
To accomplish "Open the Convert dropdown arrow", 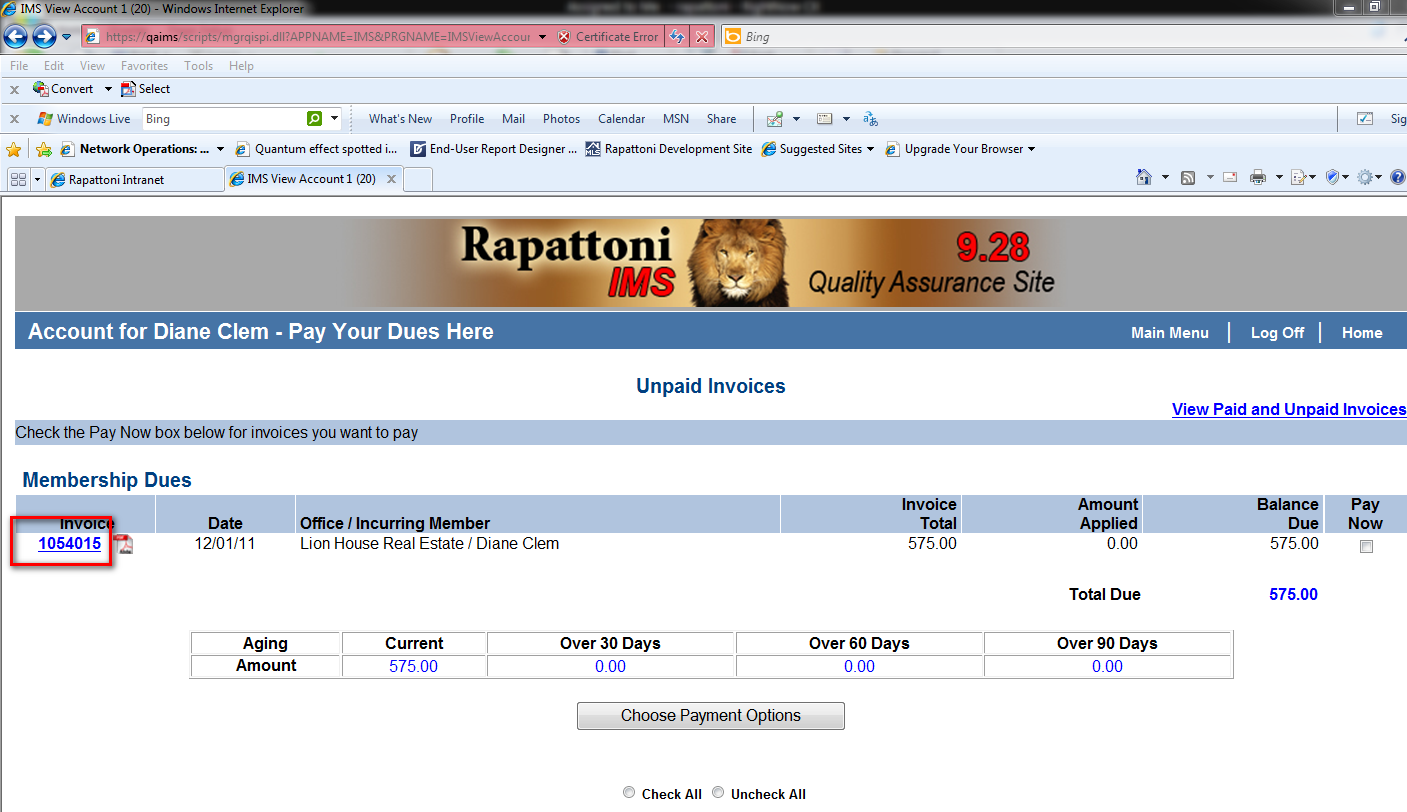I will [108, 89].
